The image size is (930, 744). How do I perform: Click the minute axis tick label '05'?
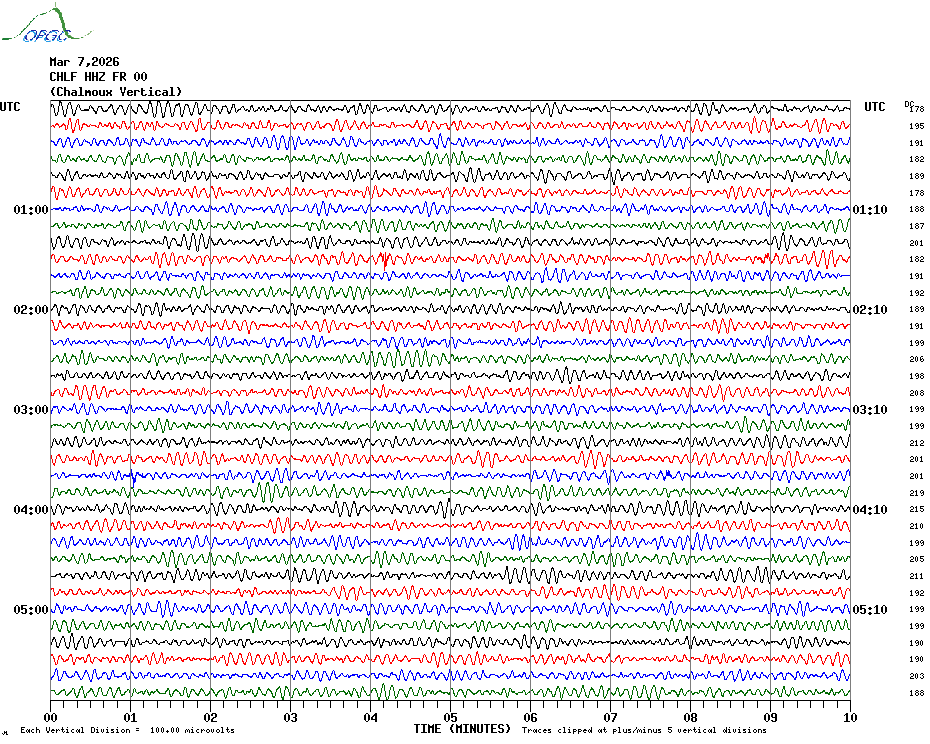coord(450,717)
